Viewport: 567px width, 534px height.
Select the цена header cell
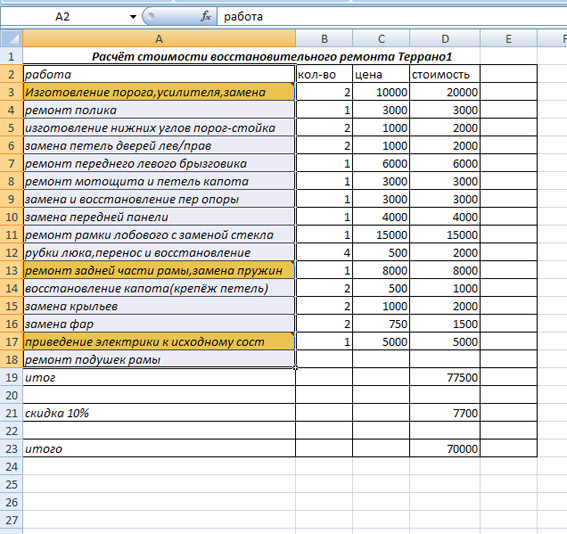381,74
